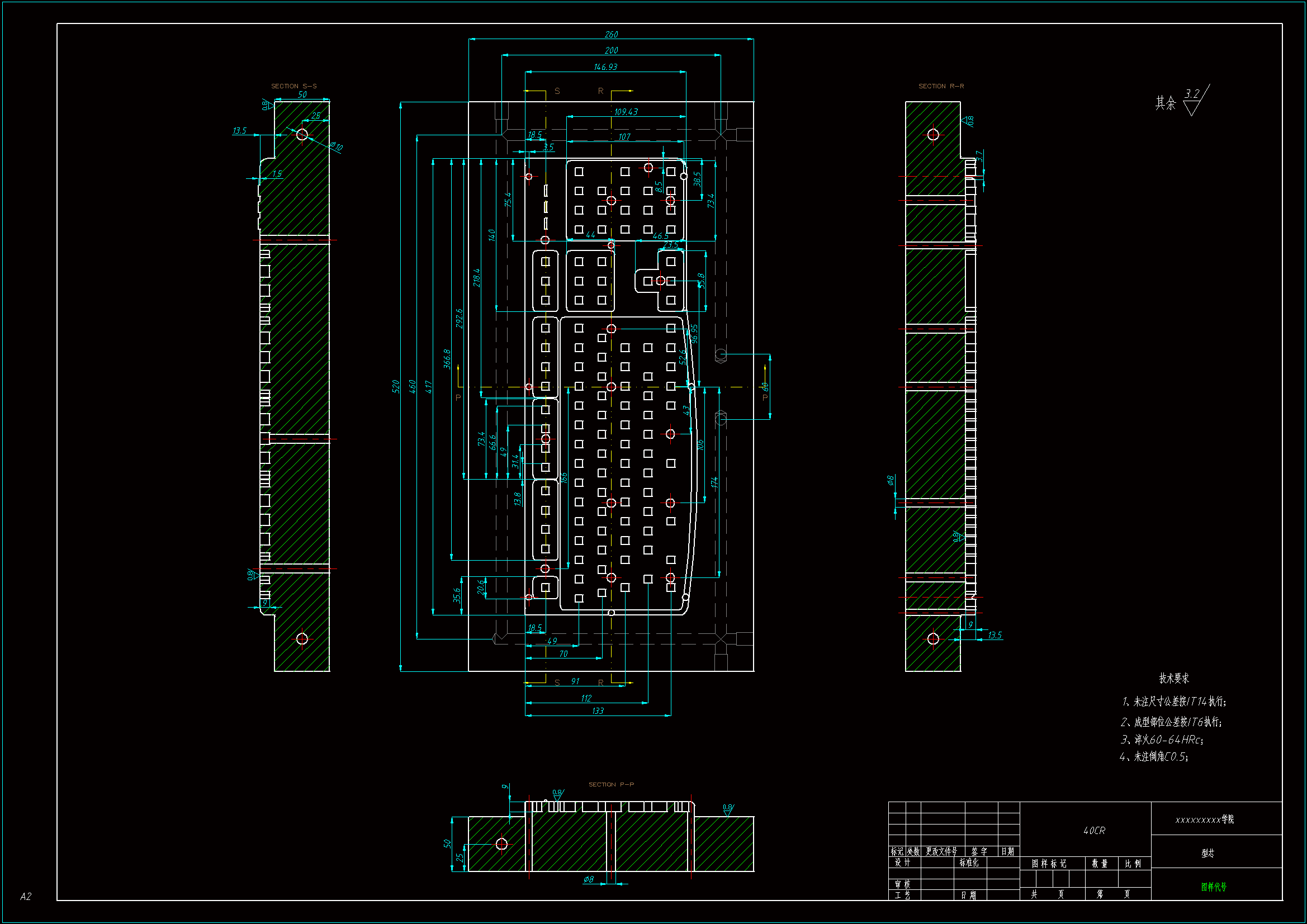The image size is (1307, 924).
Task: Select the 260 width dimension text
Action: (611, 35)
